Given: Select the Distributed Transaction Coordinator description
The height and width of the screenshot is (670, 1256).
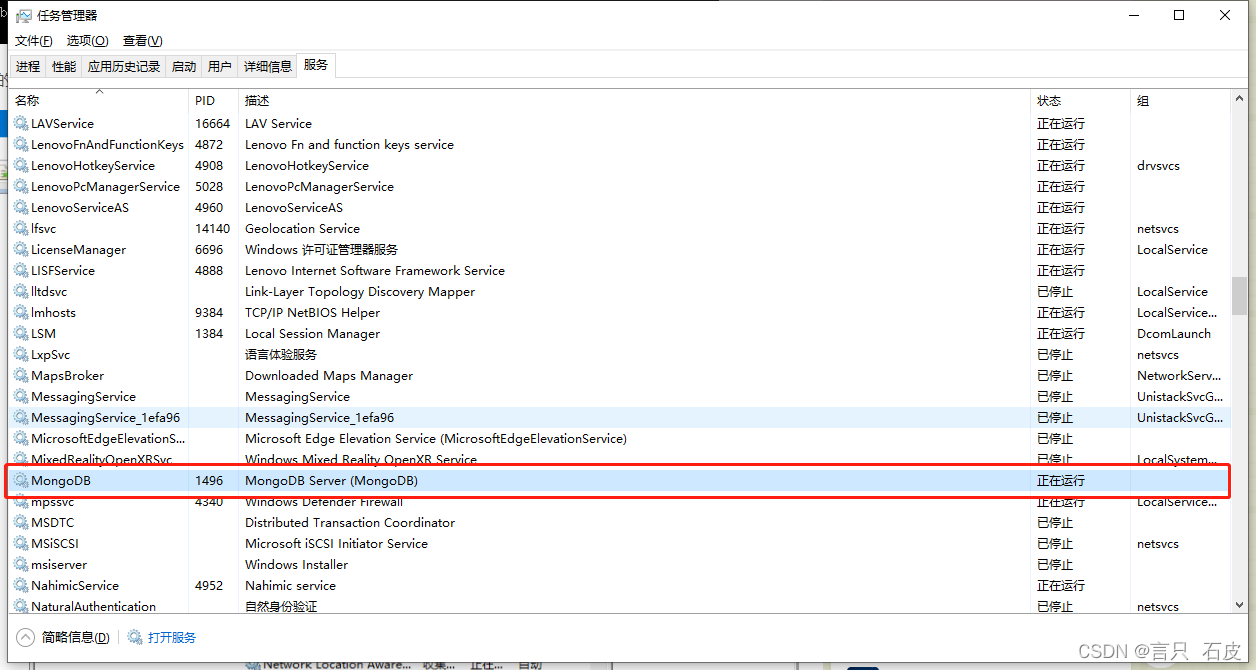Looking at the screenshot, I should [350, 522].
